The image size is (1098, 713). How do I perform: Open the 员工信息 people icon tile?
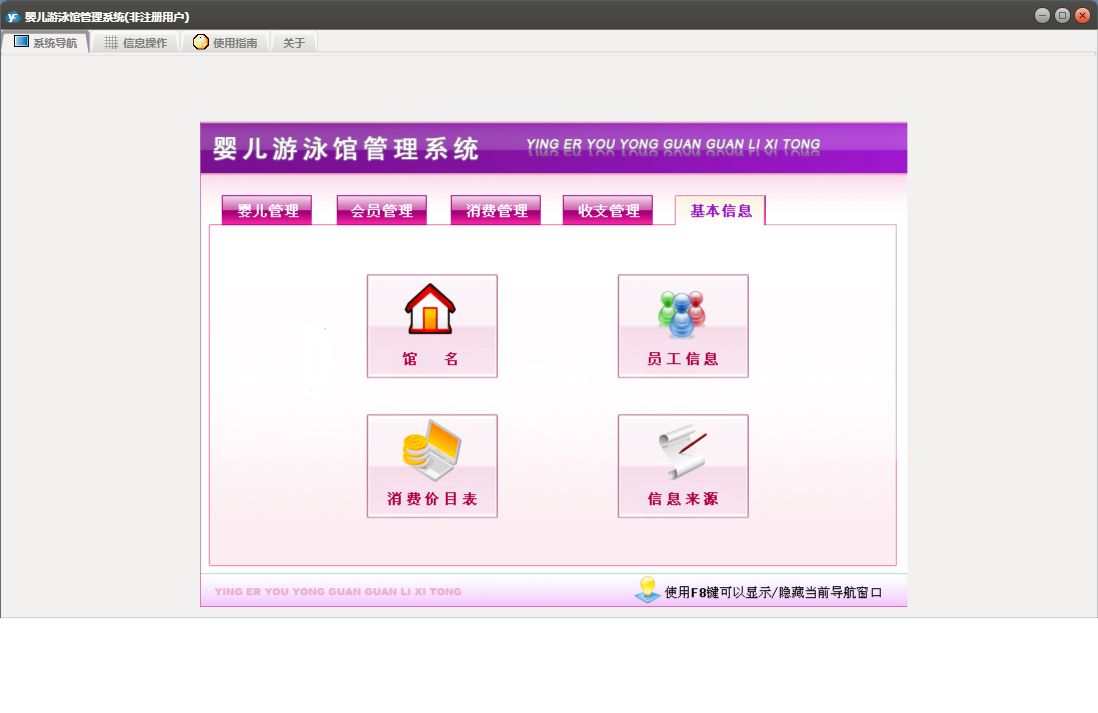coord(683,326)
